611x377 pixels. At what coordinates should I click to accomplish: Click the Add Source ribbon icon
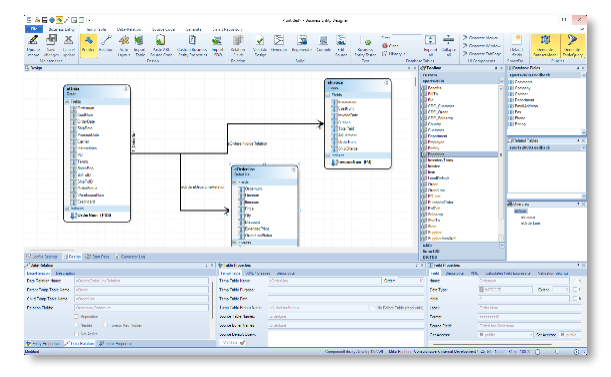tap(341, 40)
